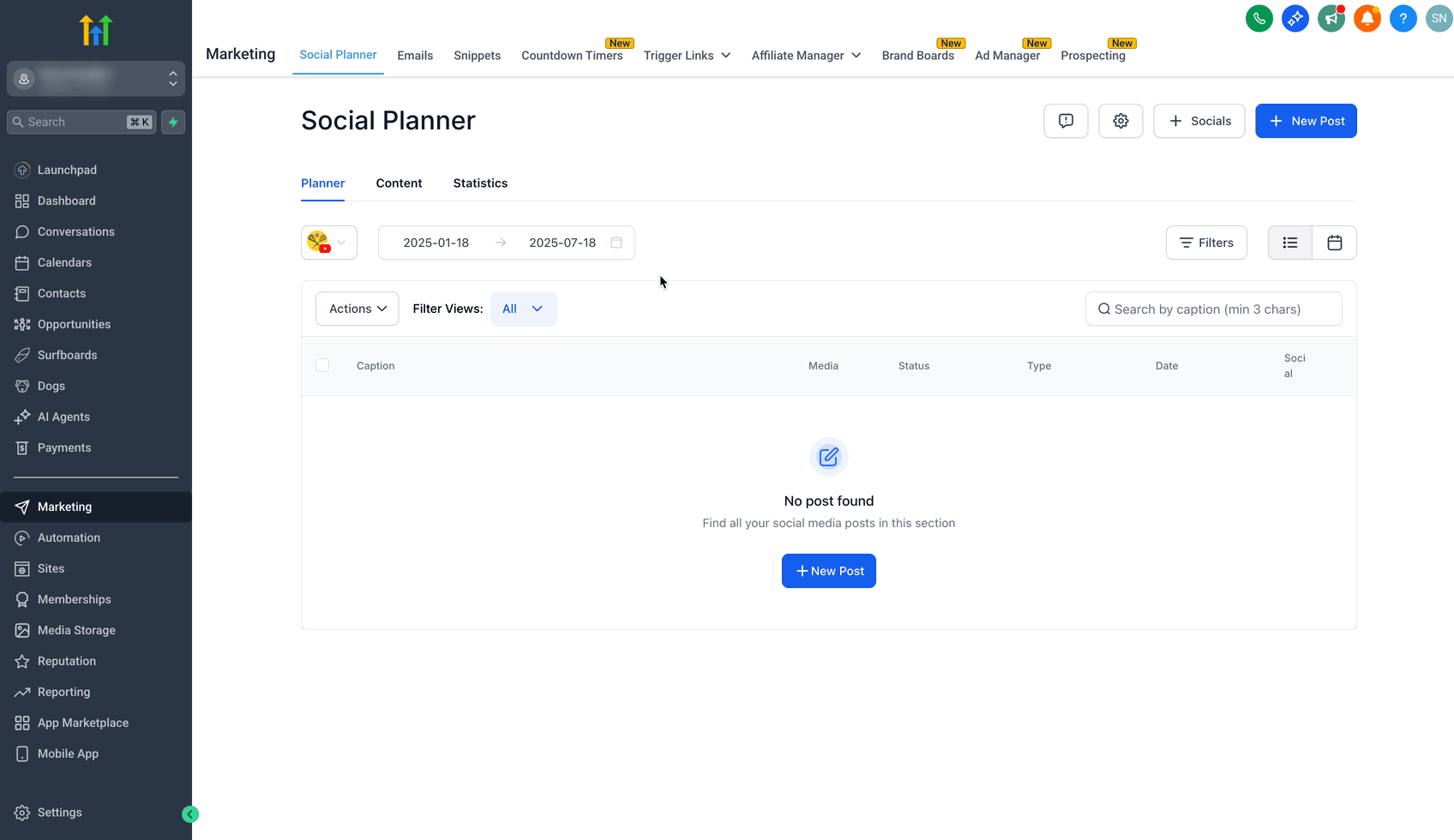This screenshot has height=840, width=1454.
Task: Open the megaphone announcements icon
Action: pyautogui.click(x=1331, y=18)
